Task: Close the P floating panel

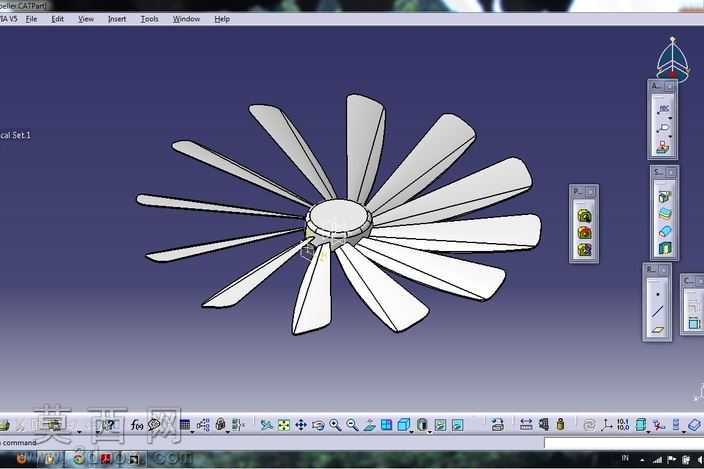Action: tap(591, 192)
